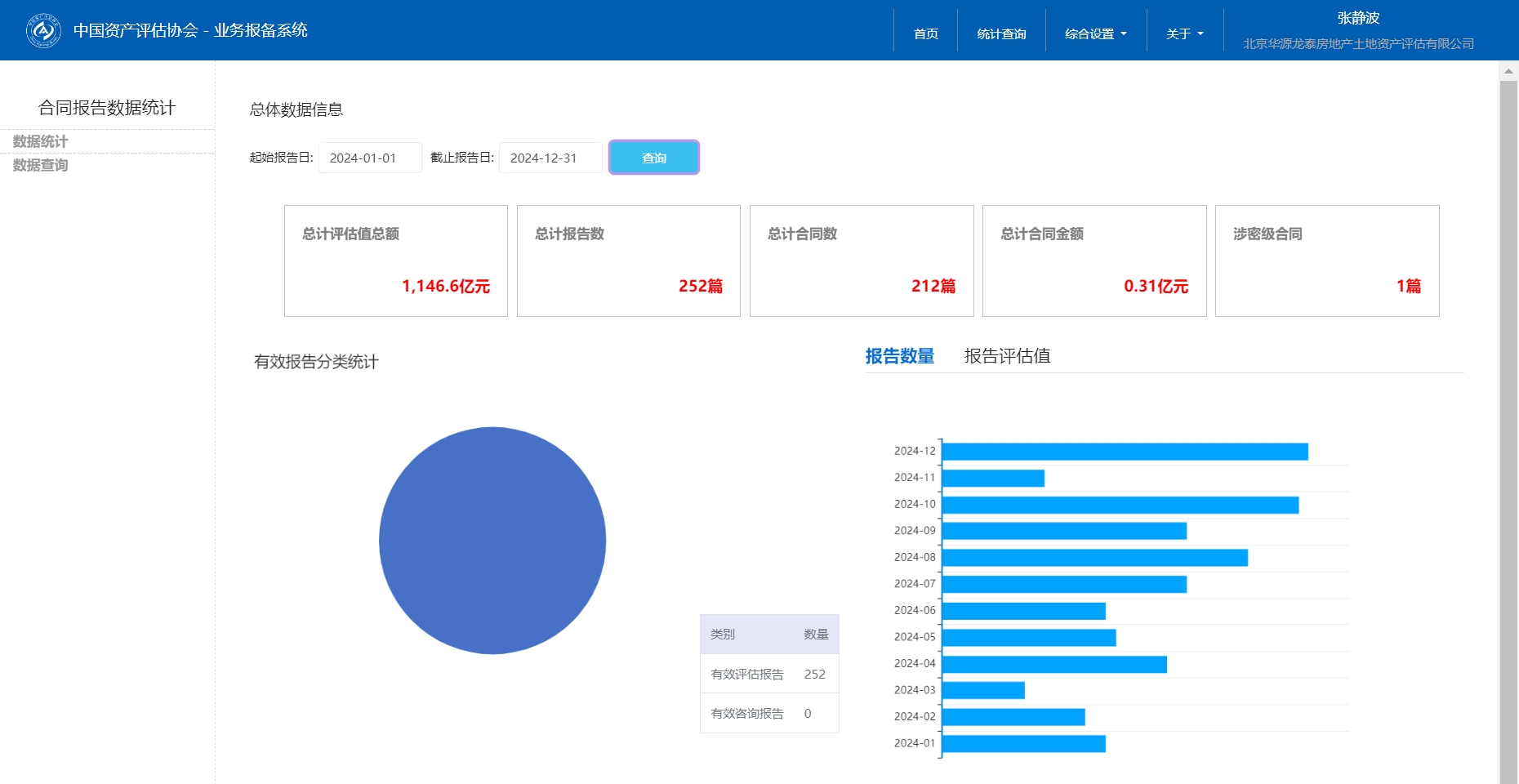The image size is (1519, 784).
Task: Click the blue pie chart
Action: click(x=492, y=540)
